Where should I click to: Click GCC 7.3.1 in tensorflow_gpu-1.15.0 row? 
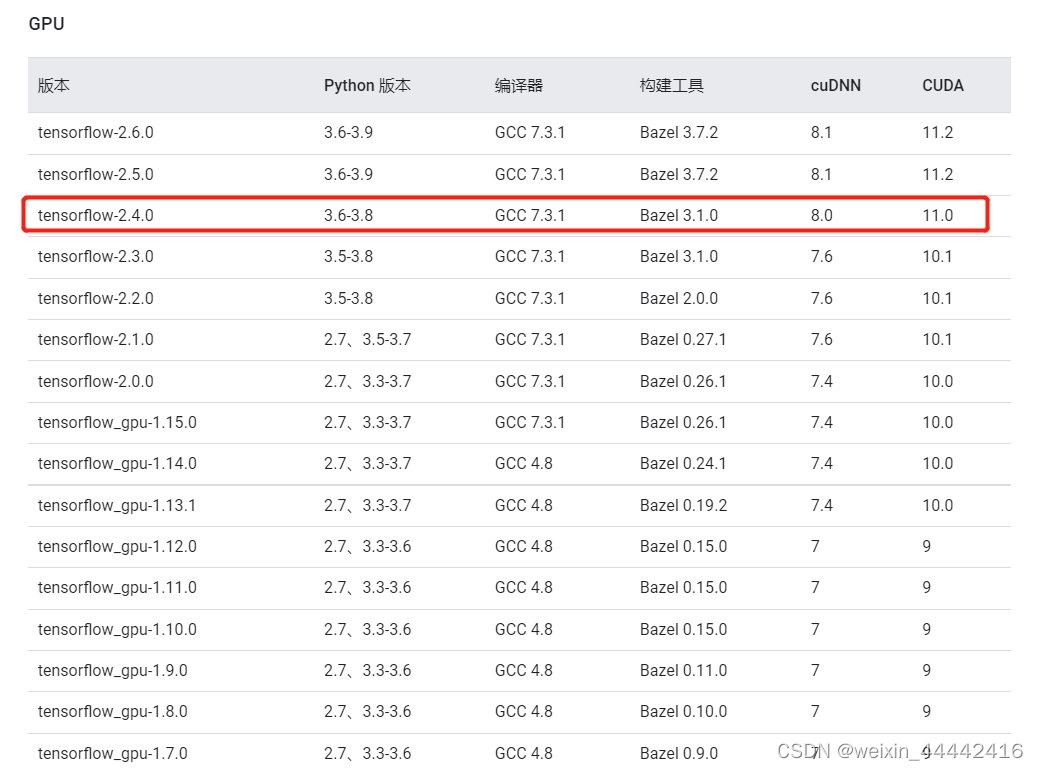(x=530, y=422)
